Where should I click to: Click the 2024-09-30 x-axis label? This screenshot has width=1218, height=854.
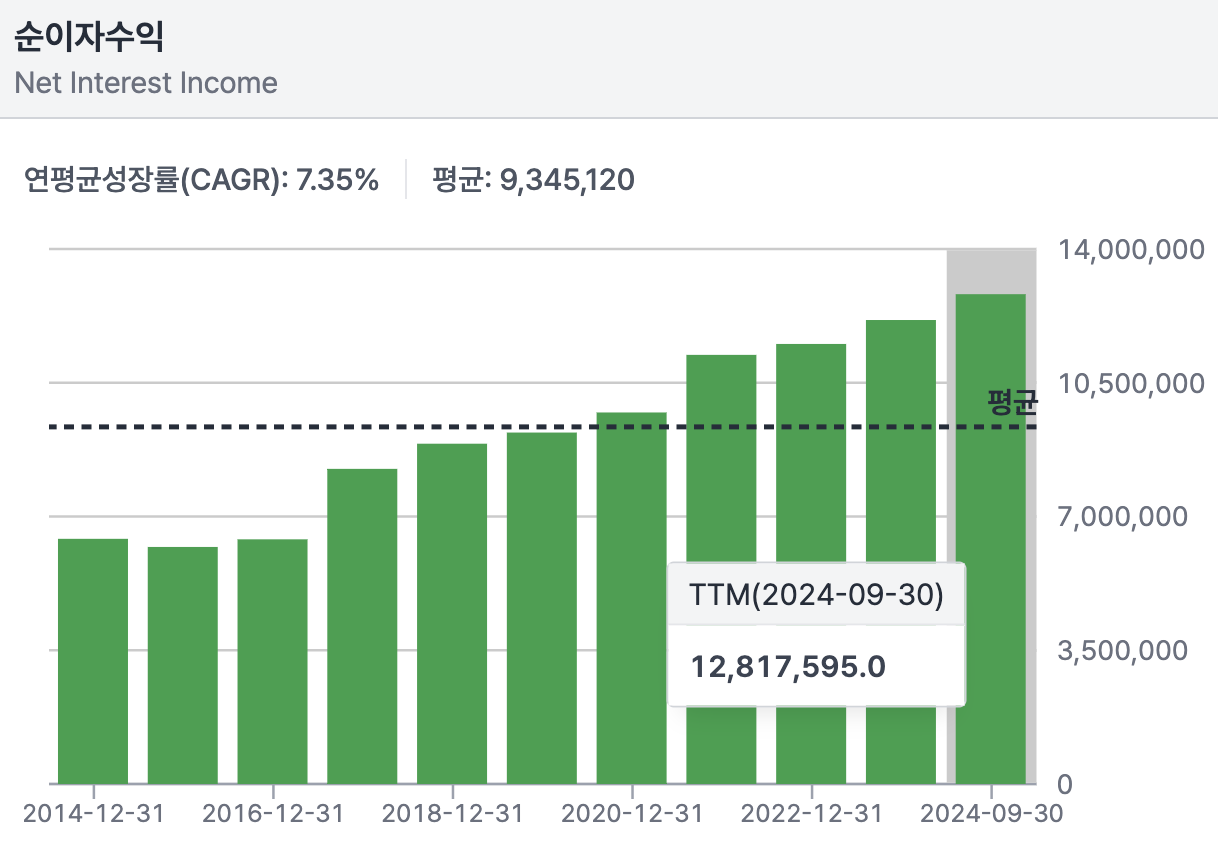pos(991,814)
